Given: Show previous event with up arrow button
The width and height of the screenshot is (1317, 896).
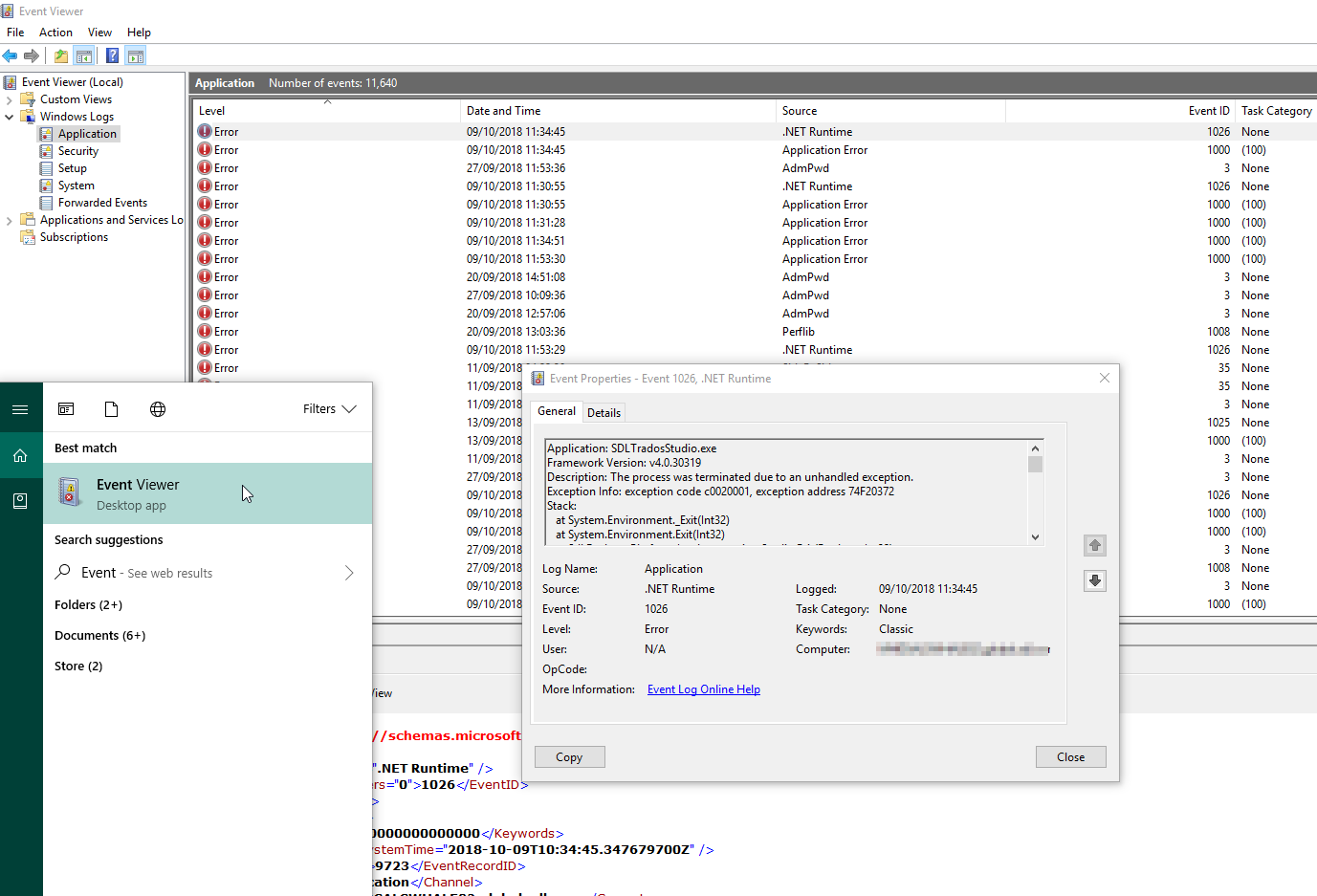Looking at the screenshot, I should (x=1095, y=545).
